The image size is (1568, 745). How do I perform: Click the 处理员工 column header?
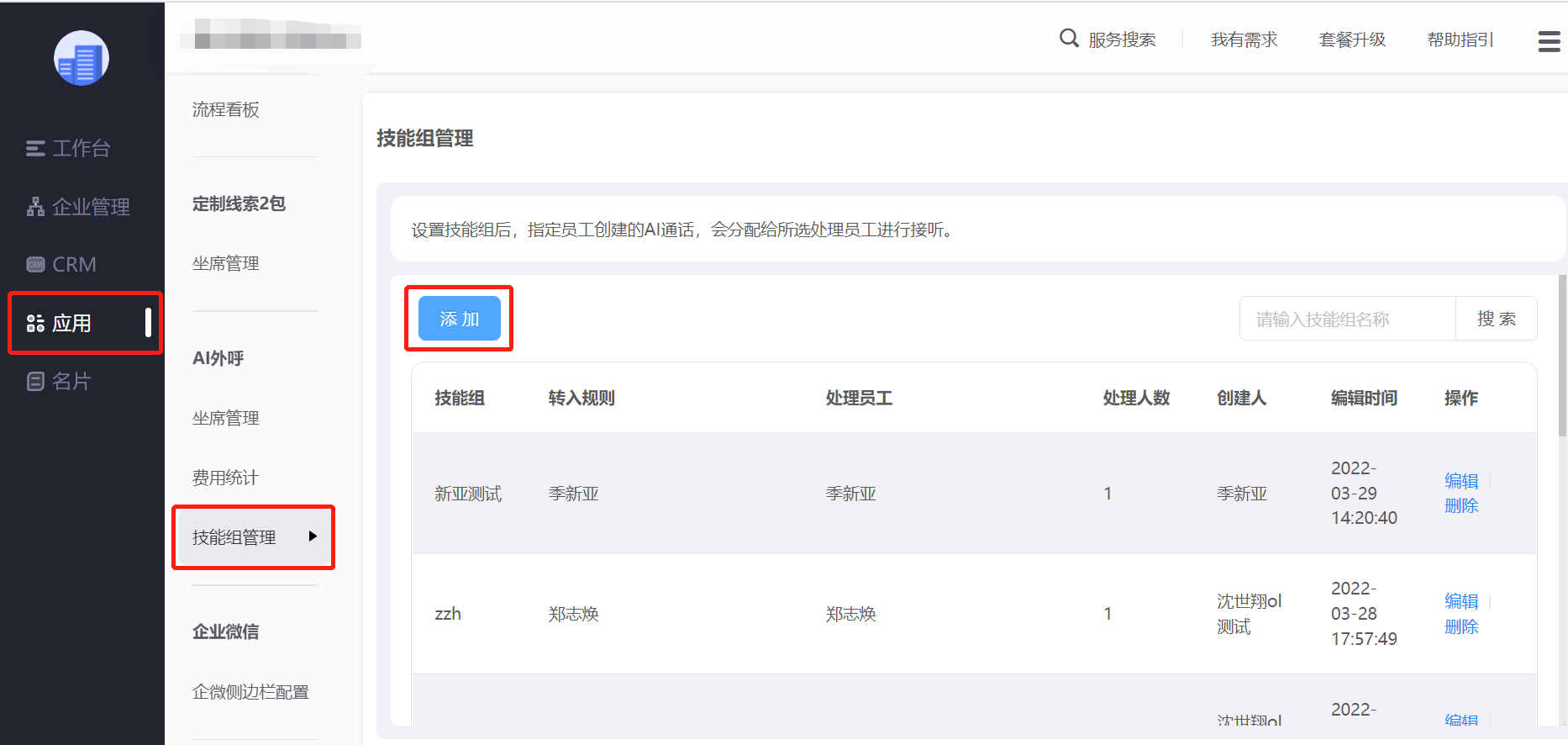859,398
